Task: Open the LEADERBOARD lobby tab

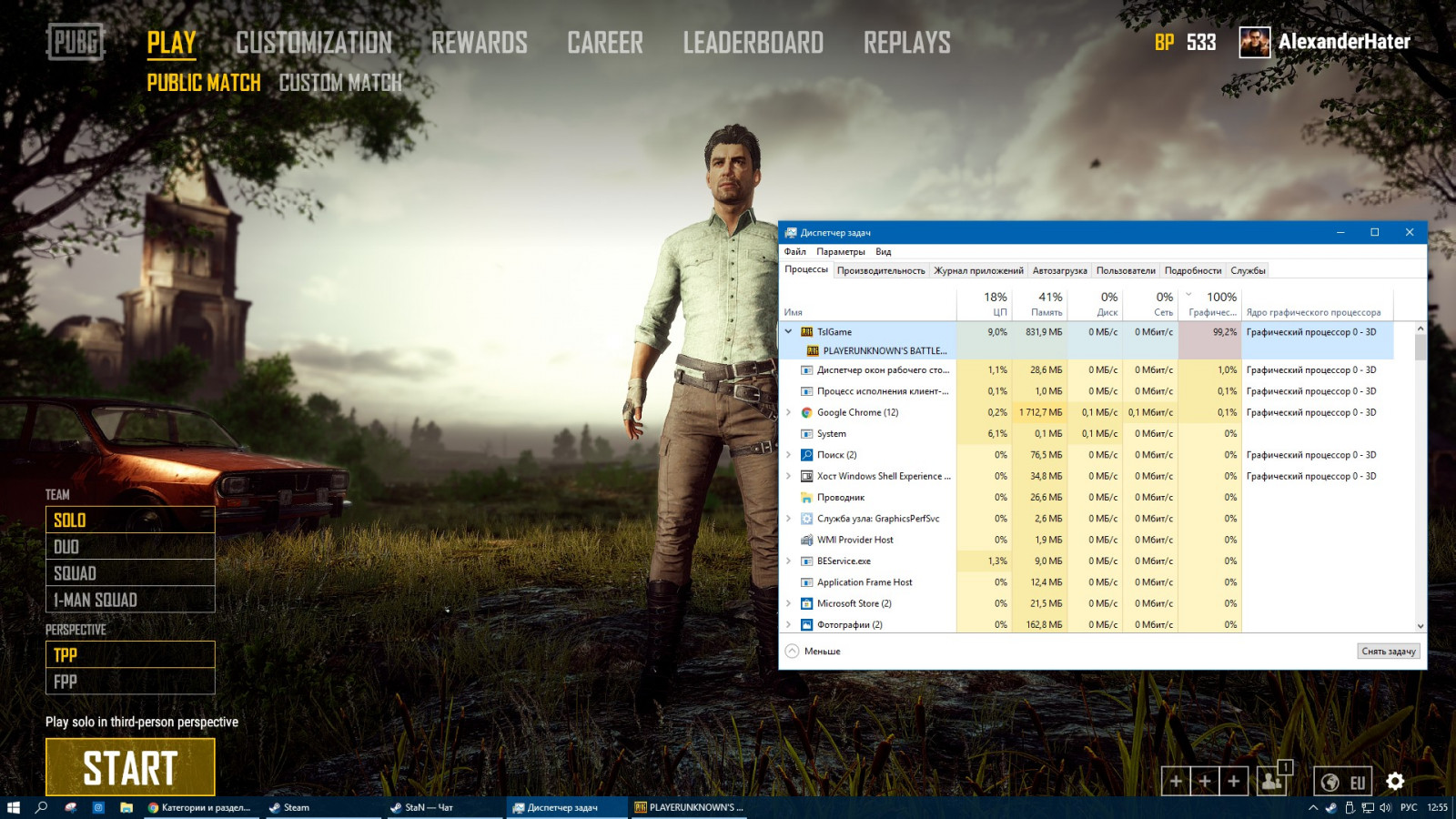Action: [x=753, y=43]
